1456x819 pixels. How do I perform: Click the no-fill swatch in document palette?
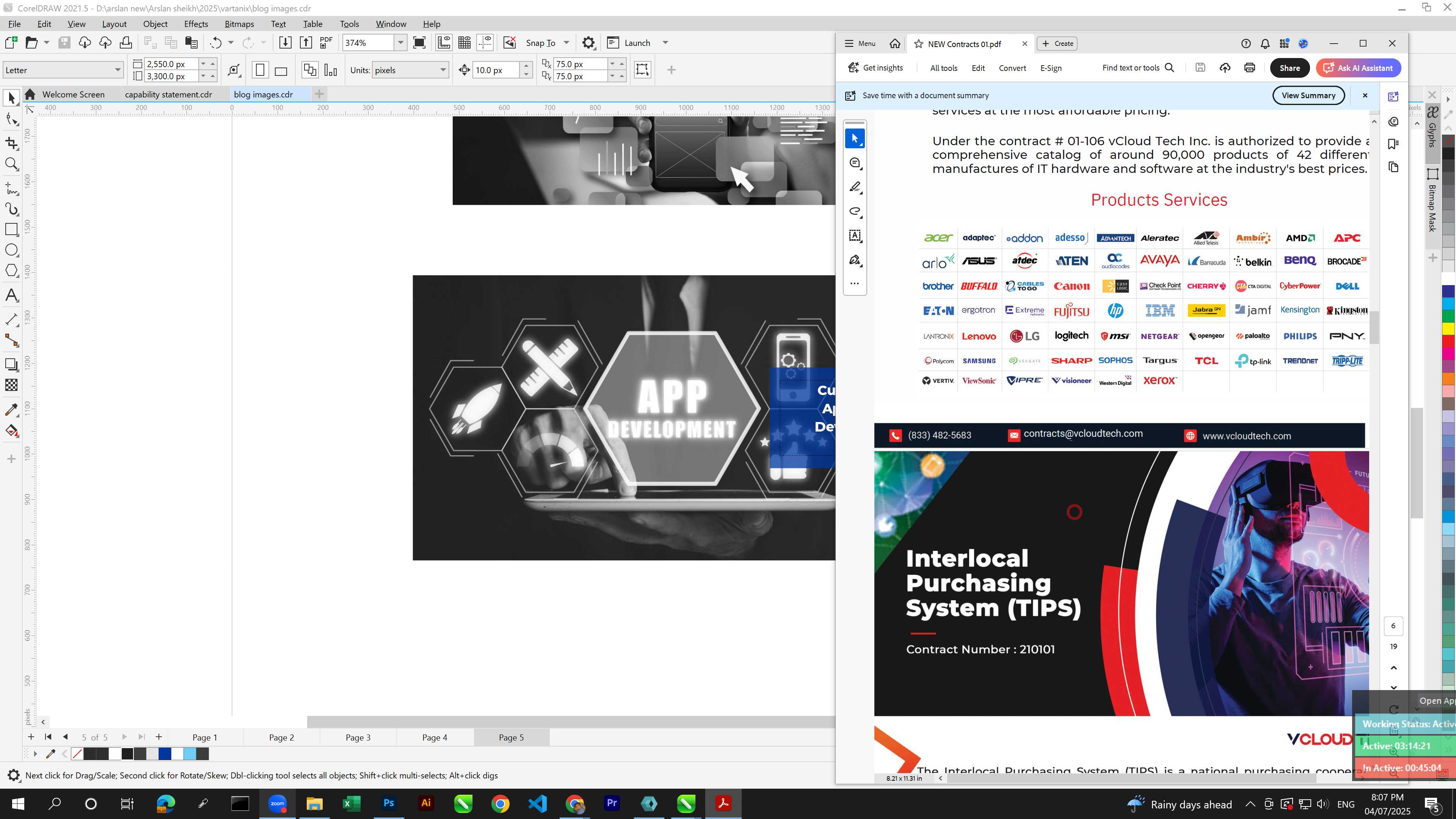click(x=77, y=753)
